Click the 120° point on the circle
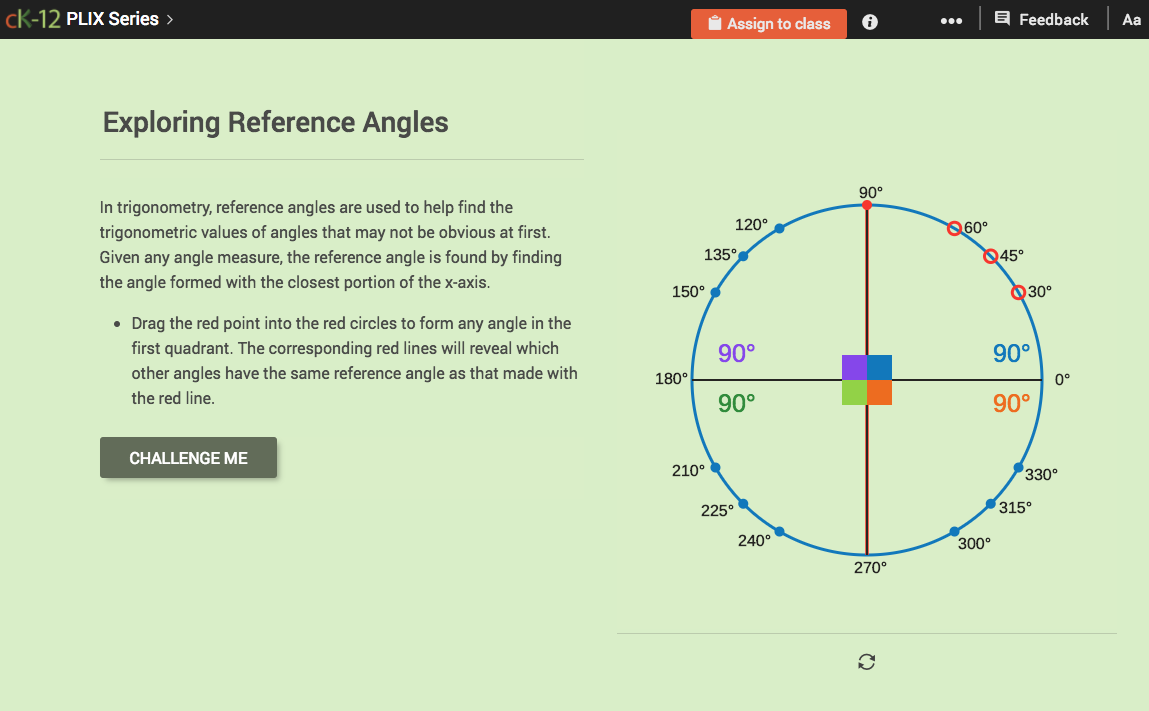 (x=780, y=227)
